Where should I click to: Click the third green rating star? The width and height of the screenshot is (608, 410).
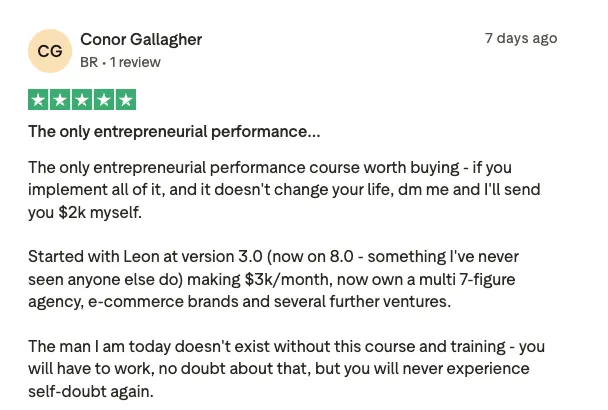82,100
